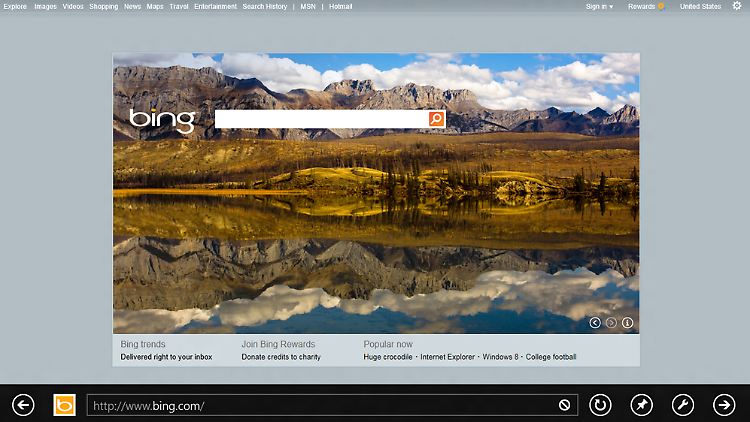The height and width of the screenshot is (422, 750).
Task: Search popular topic Internet Explorer
Action: pos(448,357)
